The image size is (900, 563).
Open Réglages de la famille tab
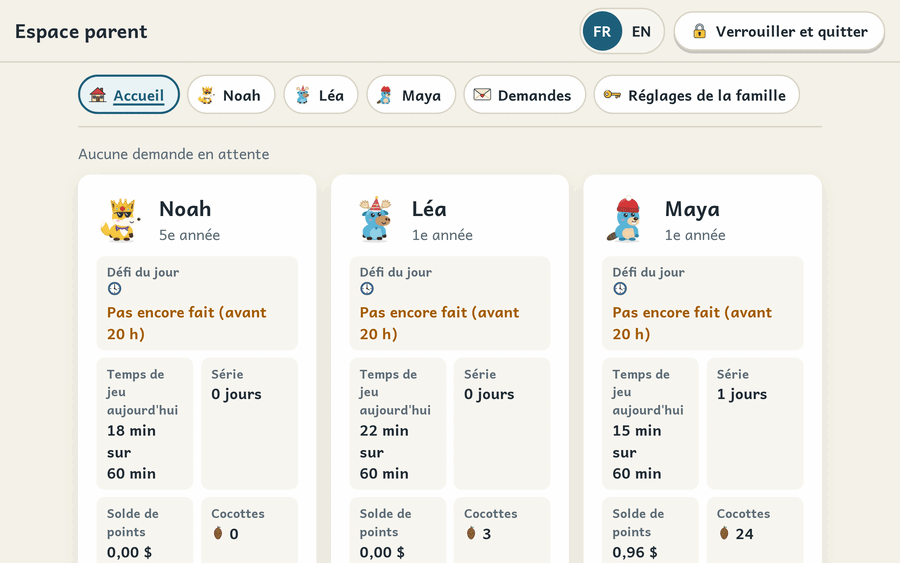tap(696, 95)
